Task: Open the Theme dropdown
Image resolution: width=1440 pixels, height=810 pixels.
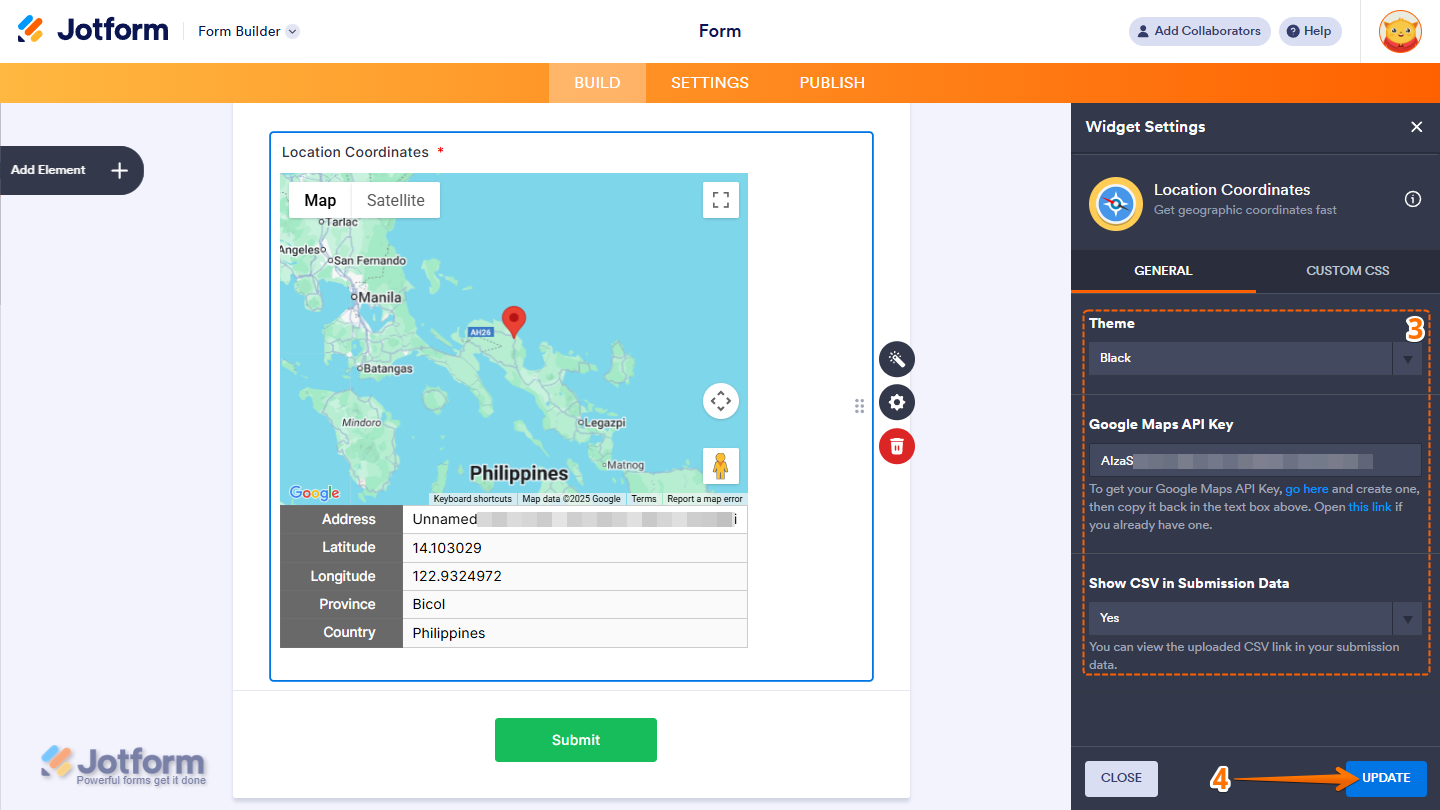Action: [1408, 357]
